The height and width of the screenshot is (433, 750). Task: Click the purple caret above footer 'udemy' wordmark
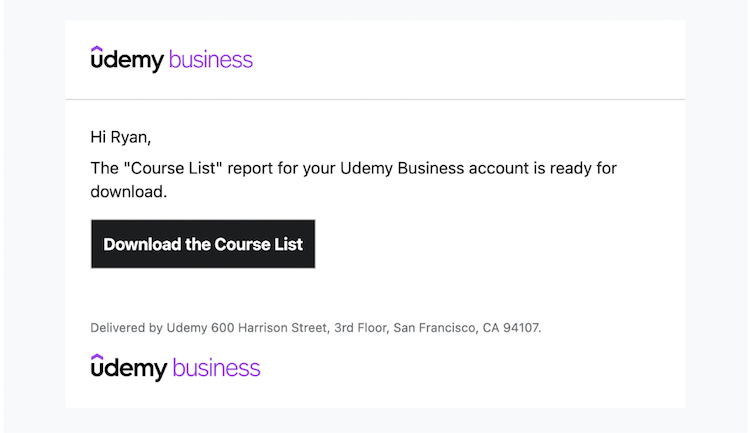(x=96, y=356)
